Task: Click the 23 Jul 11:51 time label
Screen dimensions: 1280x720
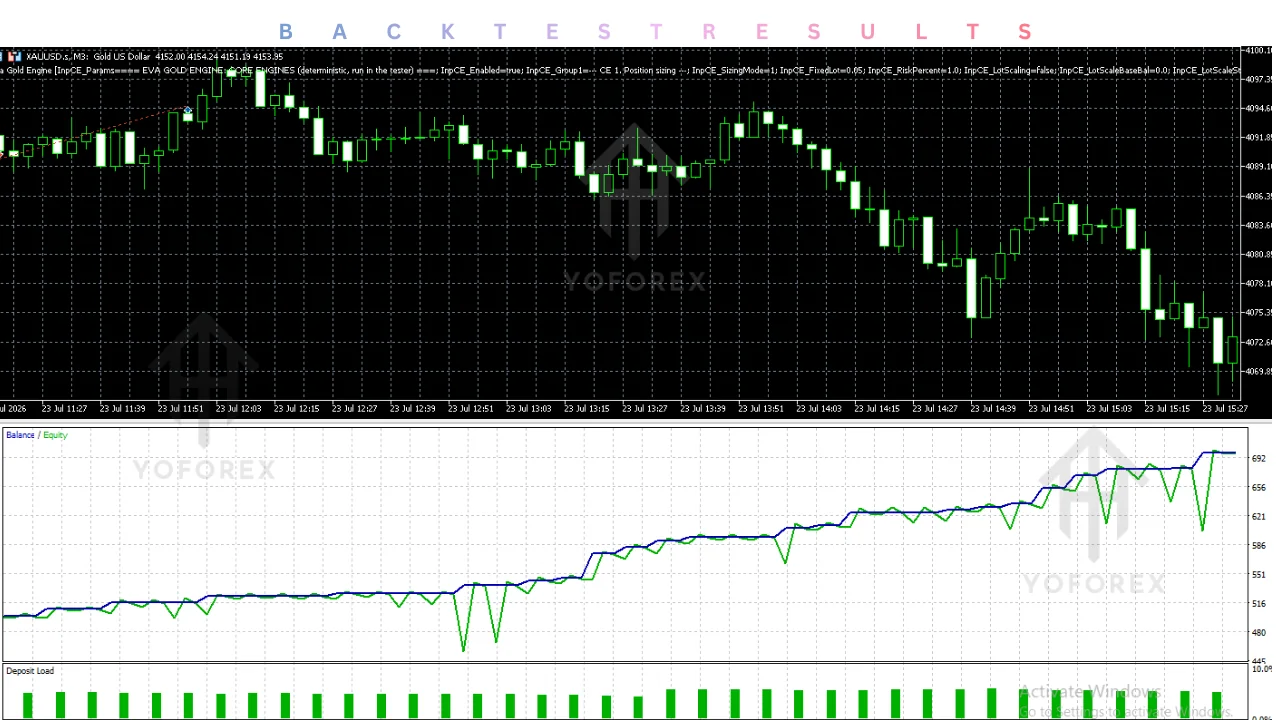Action: (181, 408)
